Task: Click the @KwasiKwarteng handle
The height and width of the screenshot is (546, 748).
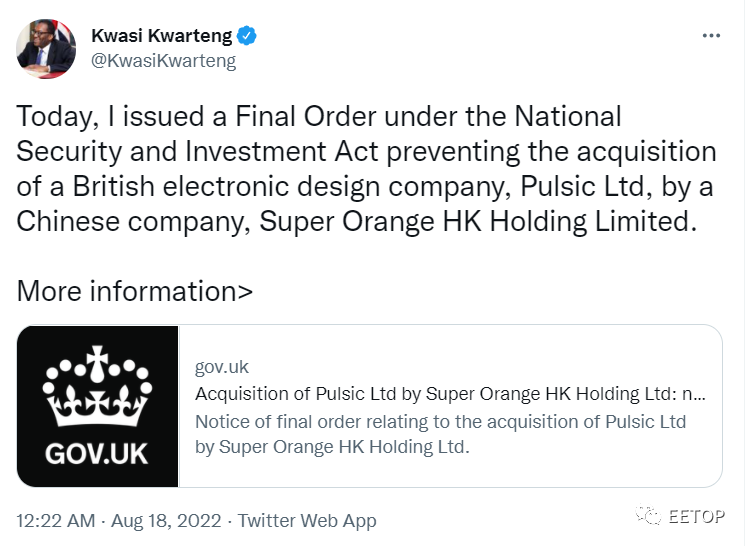Action: click(x=163, y=61)
